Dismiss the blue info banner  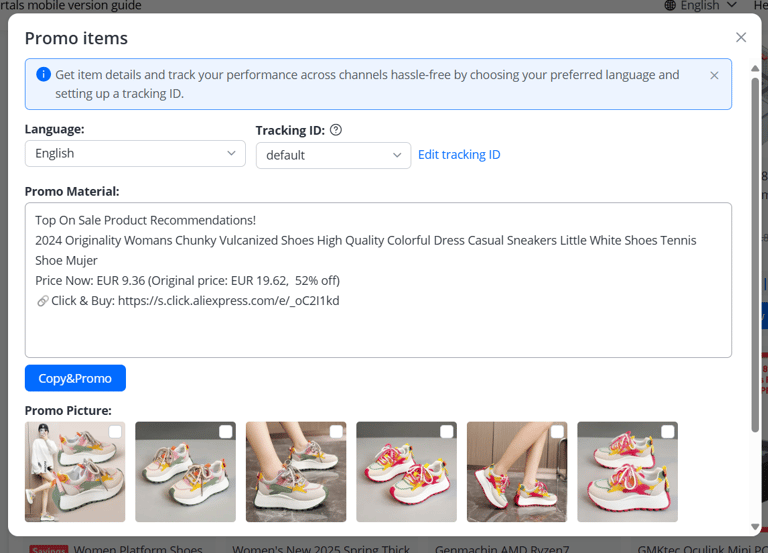714,75
